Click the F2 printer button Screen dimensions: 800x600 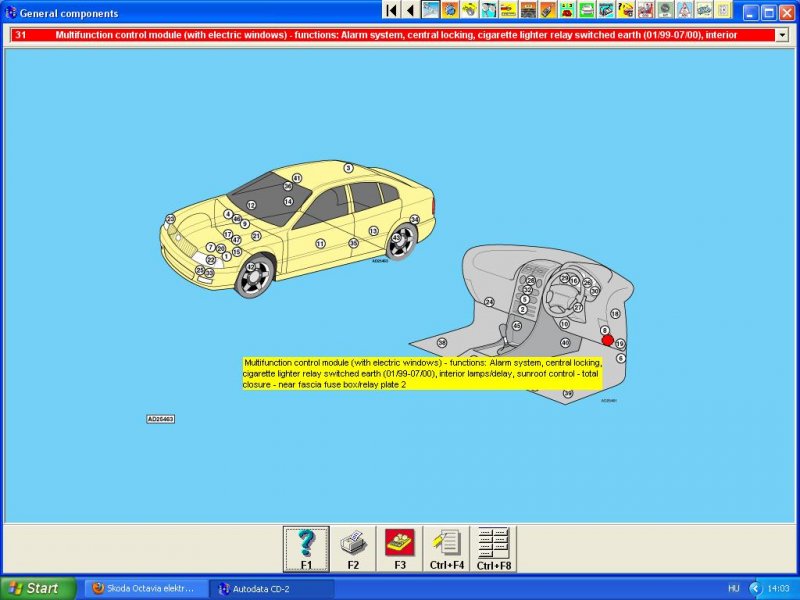click(353, 549)
